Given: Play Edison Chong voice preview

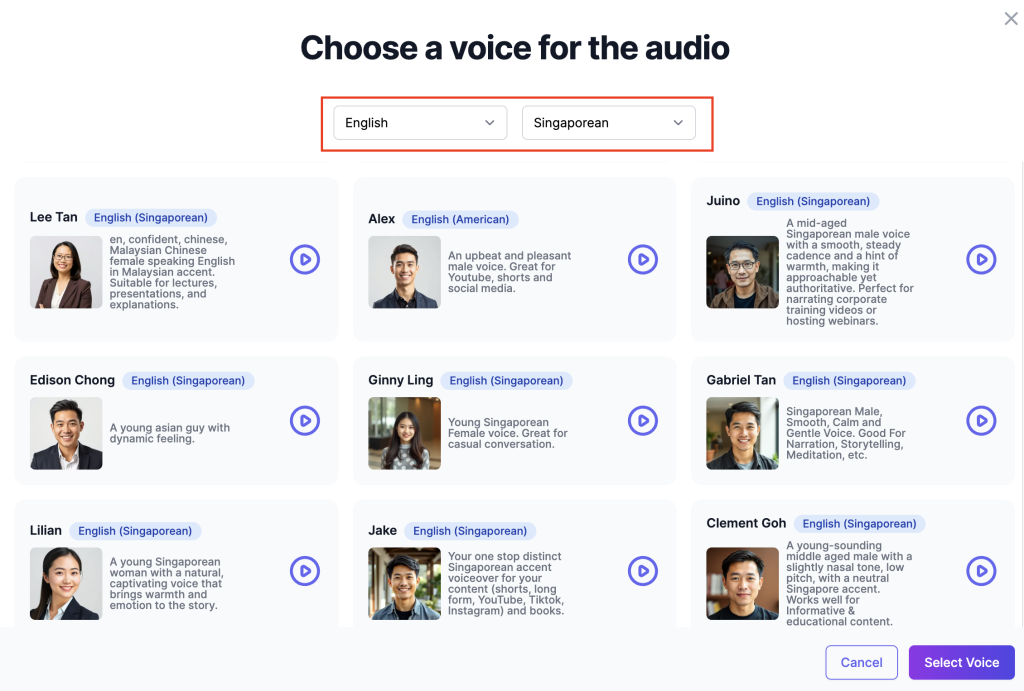Looking at the screenshot, I should click(x=305, y=421).
